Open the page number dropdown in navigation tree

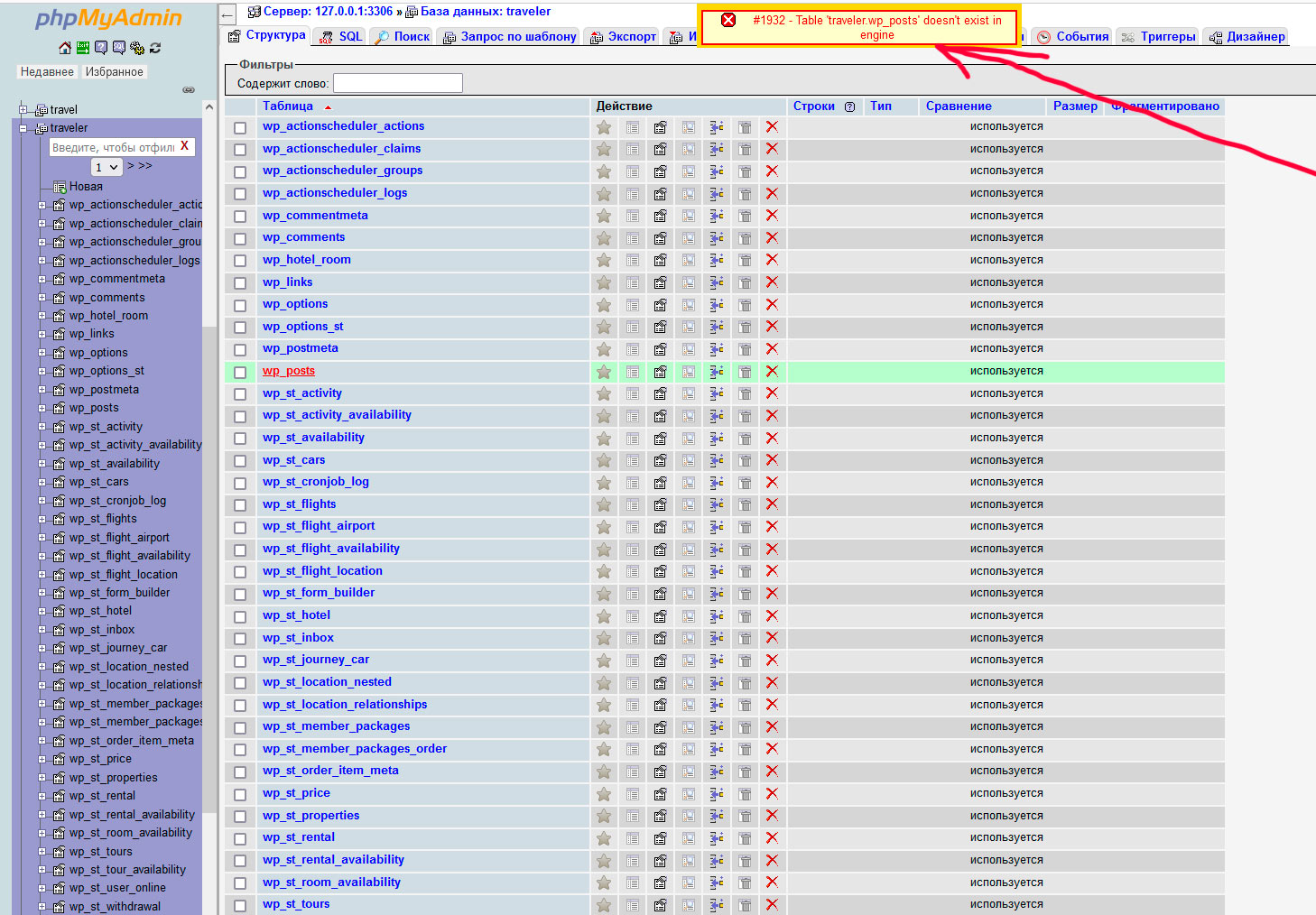click(107, 167)
